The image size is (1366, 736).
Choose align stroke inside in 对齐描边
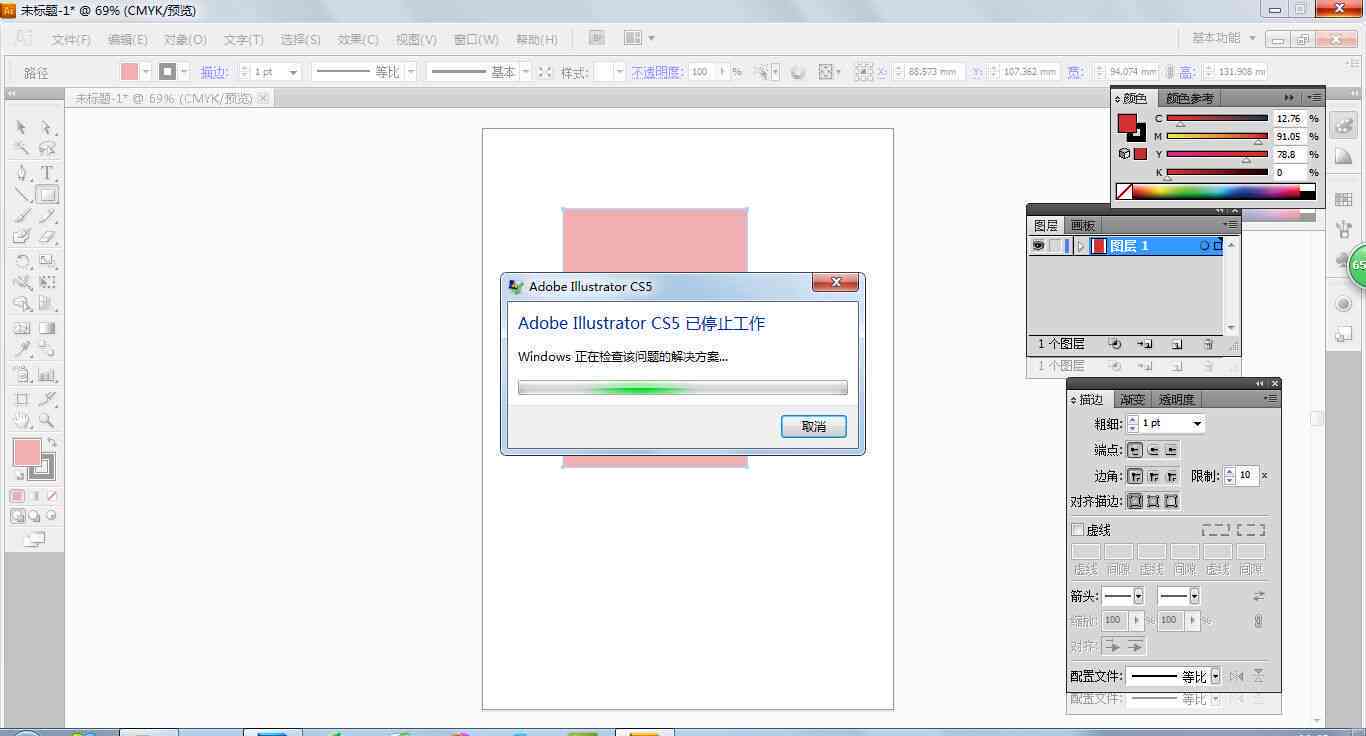[x=1153, y=501]
